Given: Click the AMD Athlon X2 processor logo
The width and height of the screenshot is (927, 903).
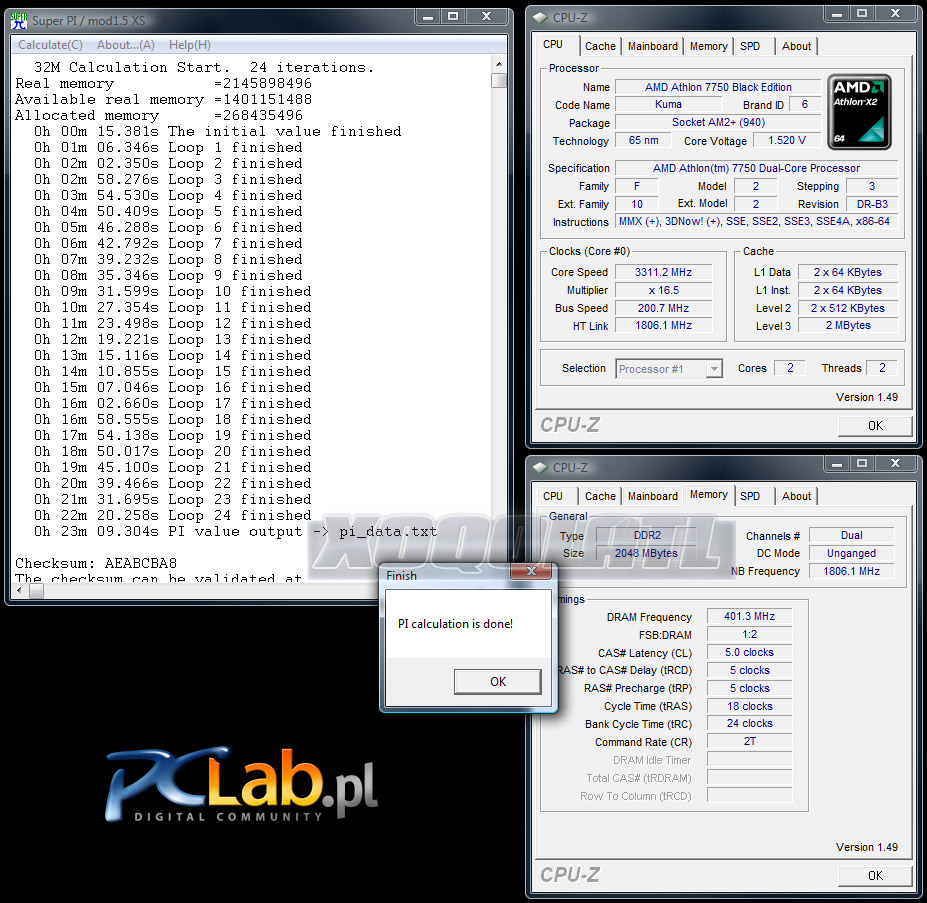Looking at the screenshot, I should coord(859,111).
